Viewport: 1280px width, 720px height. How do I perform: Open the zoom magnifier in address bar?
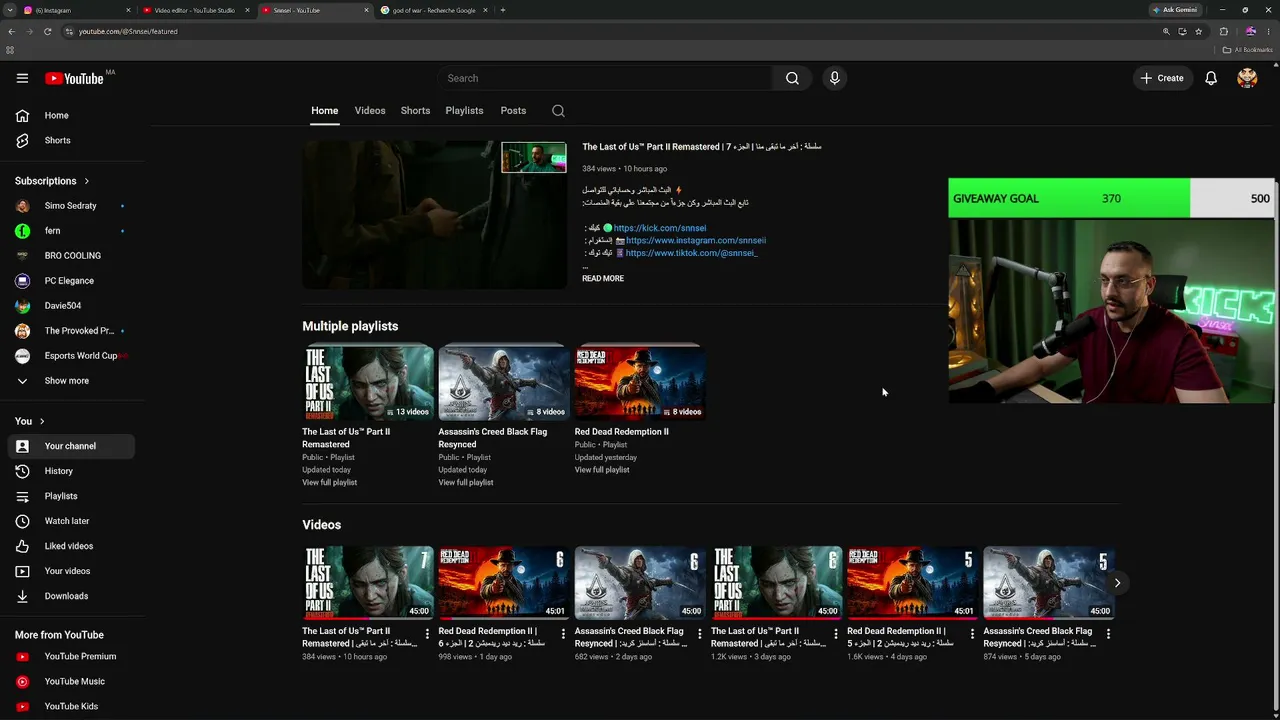point(1166,31)
